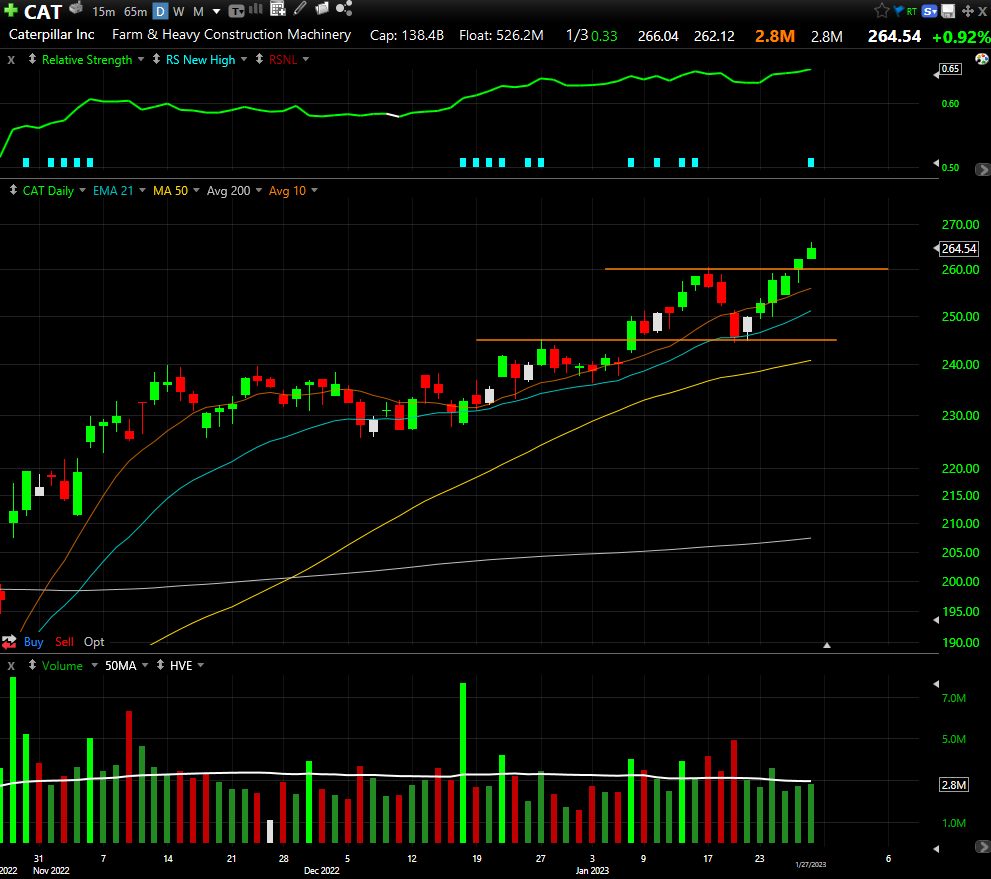Close the Volume pane with X
The height and width of the screenshot is (879, 991).
pos(11,666)
